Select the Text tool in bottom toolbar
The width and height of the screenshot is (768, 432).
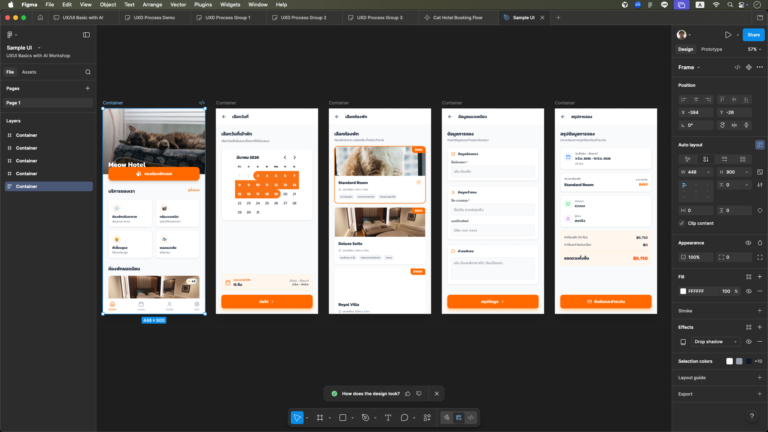point(387,417)
